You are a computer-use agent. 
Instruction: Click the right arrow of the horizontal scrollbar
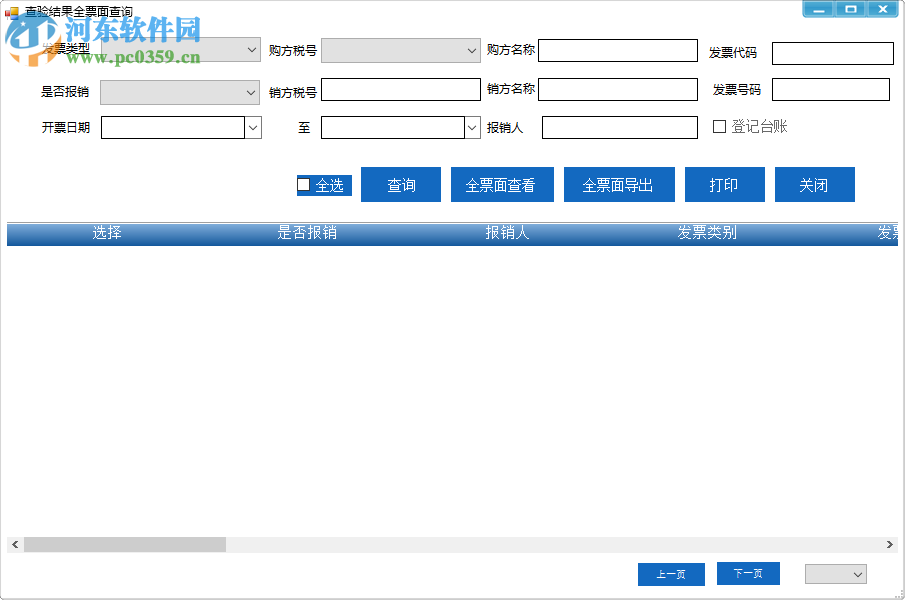[889, 545]
